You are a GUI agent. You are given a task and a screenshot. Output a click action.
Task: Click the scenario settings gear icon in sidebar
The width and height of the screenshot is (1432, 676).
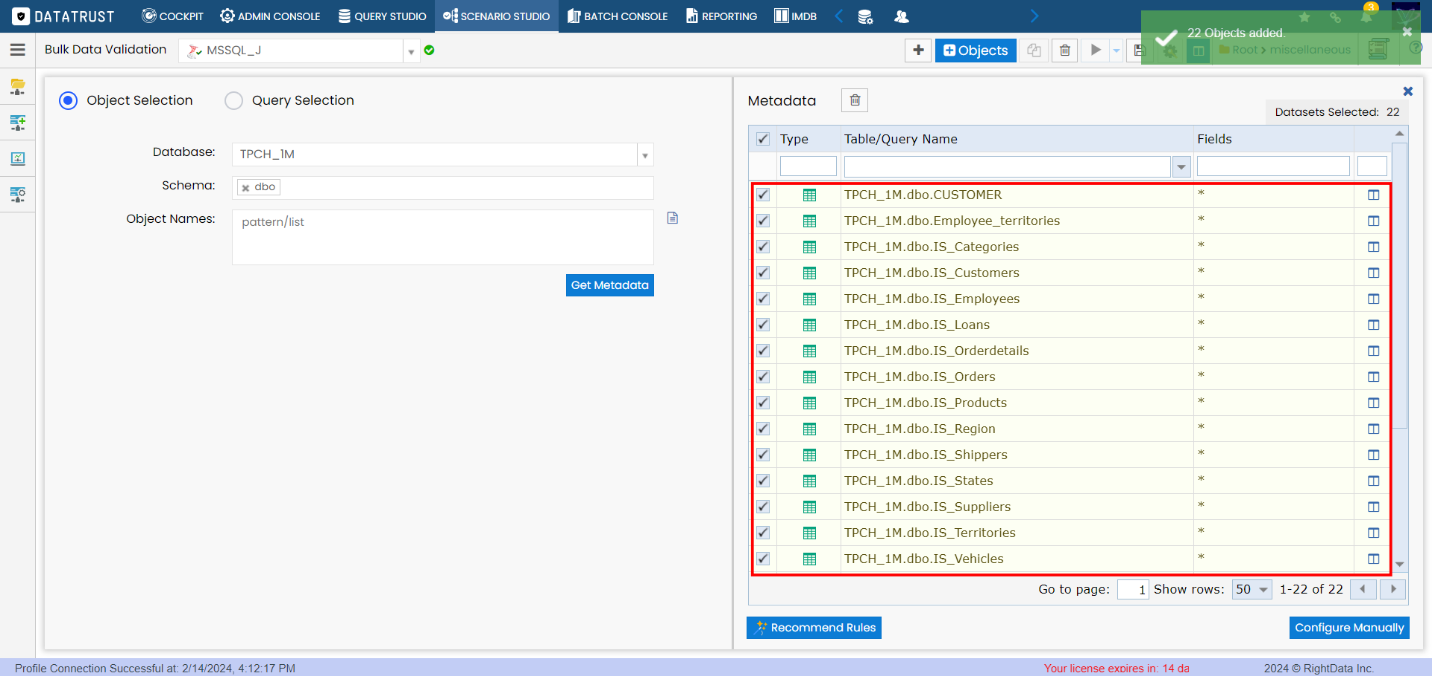[x=18, y=195]
